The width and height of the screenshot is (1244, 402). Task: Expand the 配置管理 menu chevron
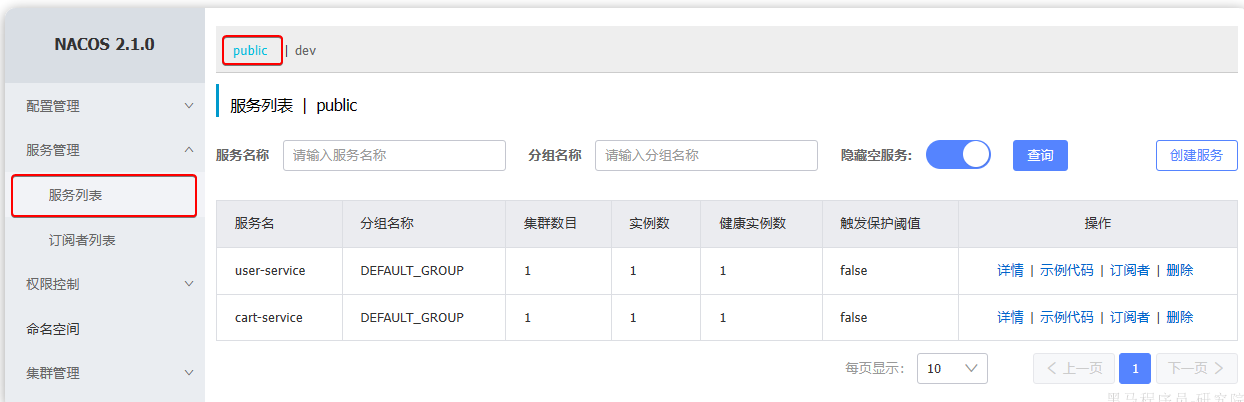tap(189, 106)
